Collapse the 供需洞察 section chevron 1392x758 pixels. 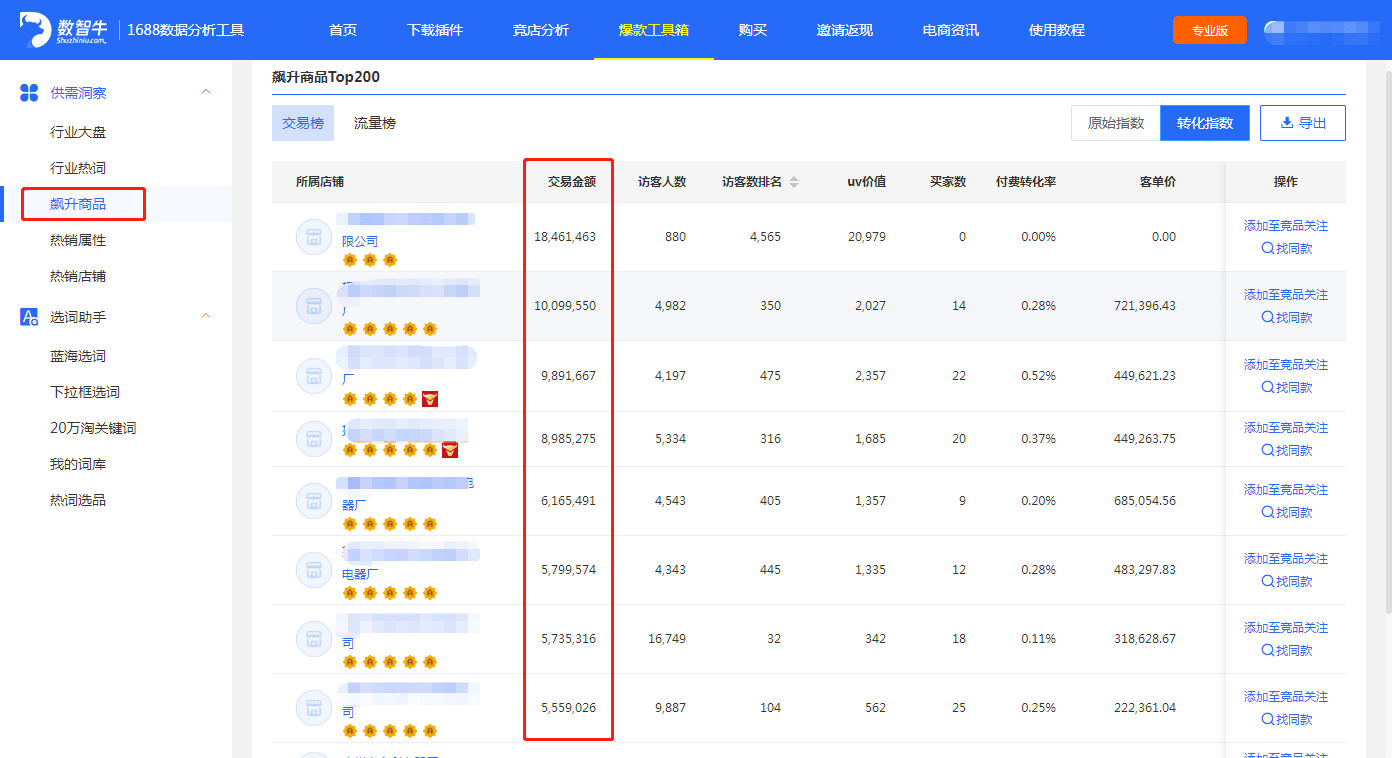[x=206, y=92]
